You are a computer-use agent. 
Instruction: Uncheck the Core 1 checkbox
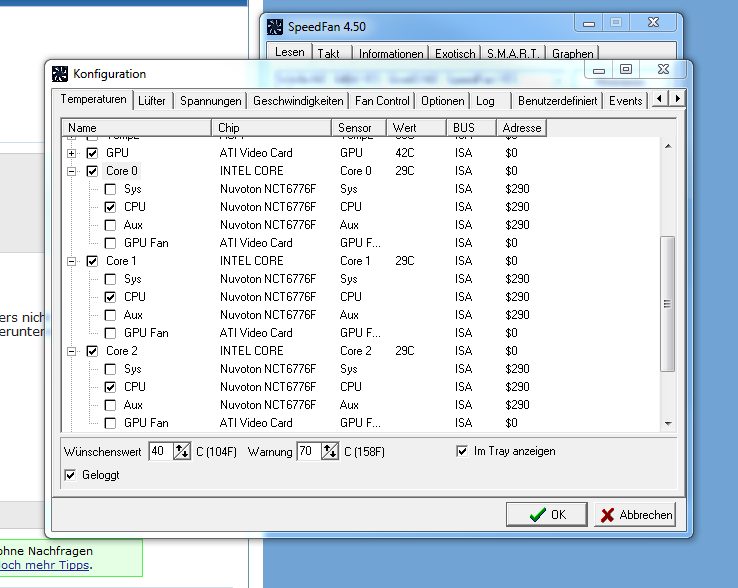pyautogui.click(x=92, y=261)
